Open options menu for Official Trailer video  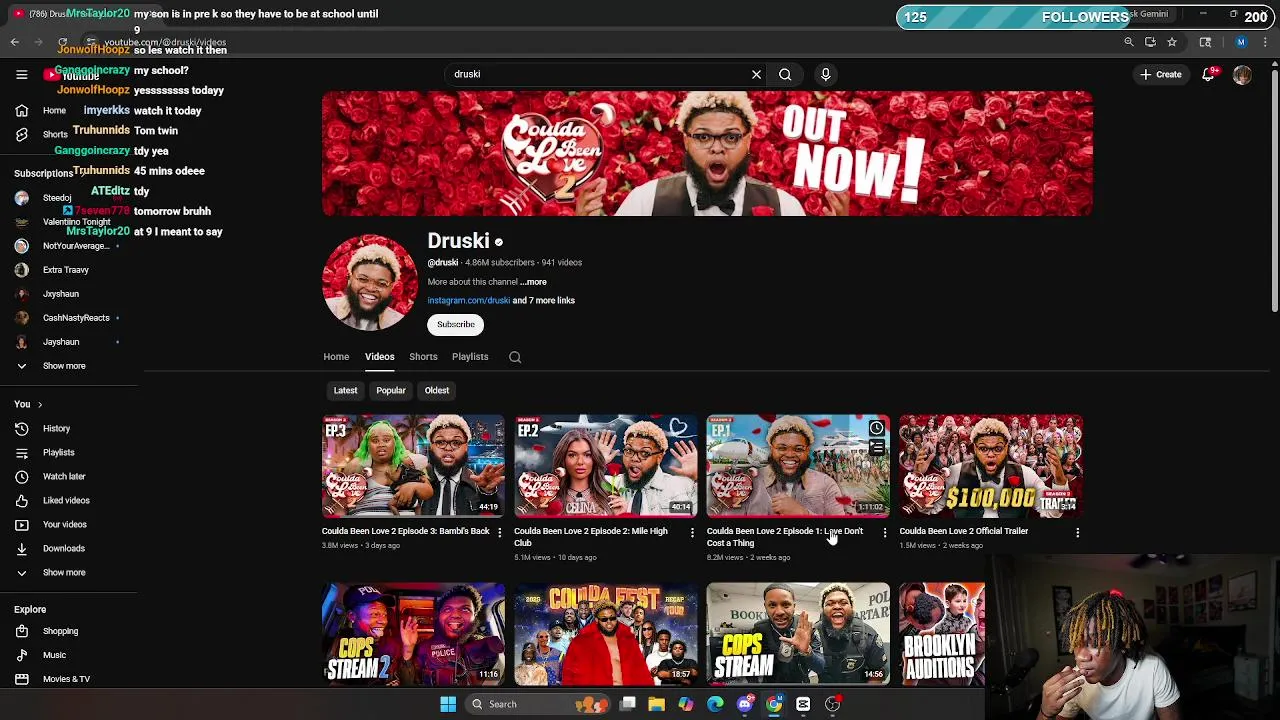coord(1077,533)
